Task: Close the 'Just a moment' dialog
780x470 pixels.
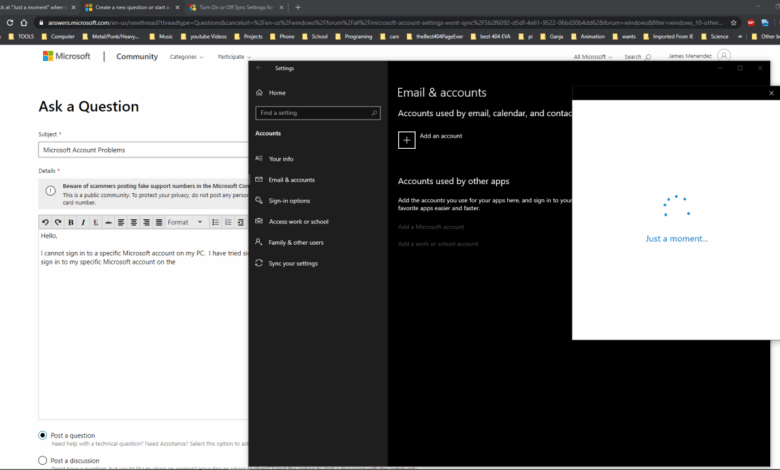Action: click(x=771, y=93)
